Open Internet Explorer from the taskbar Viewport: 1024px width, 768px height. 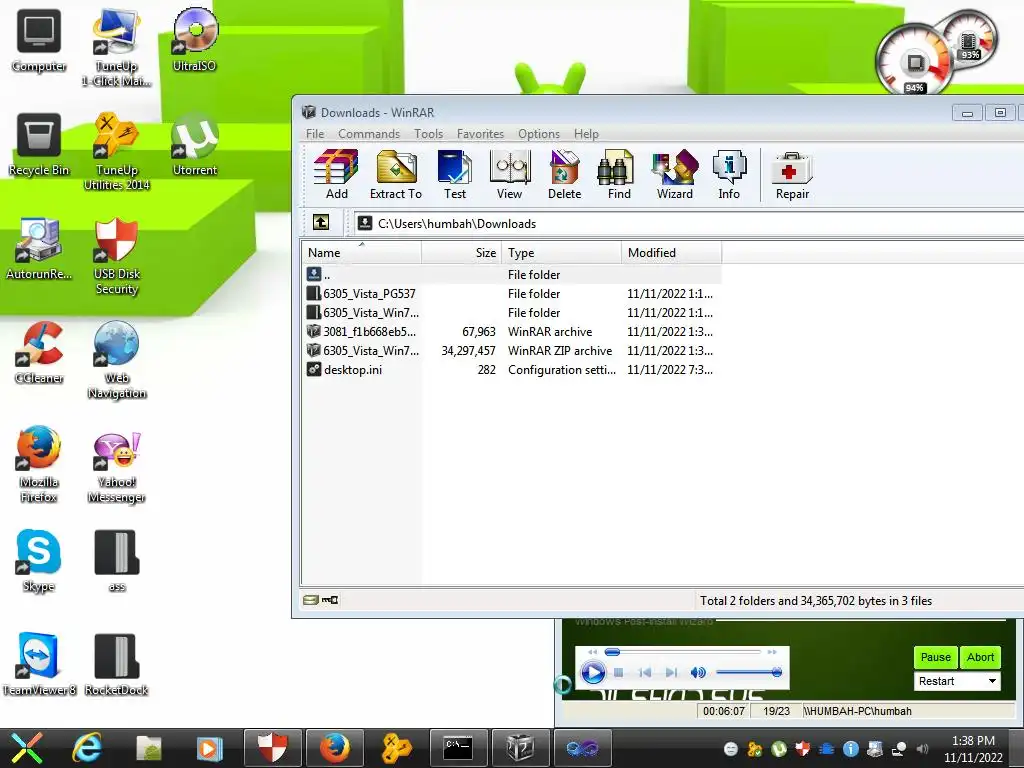87,748
